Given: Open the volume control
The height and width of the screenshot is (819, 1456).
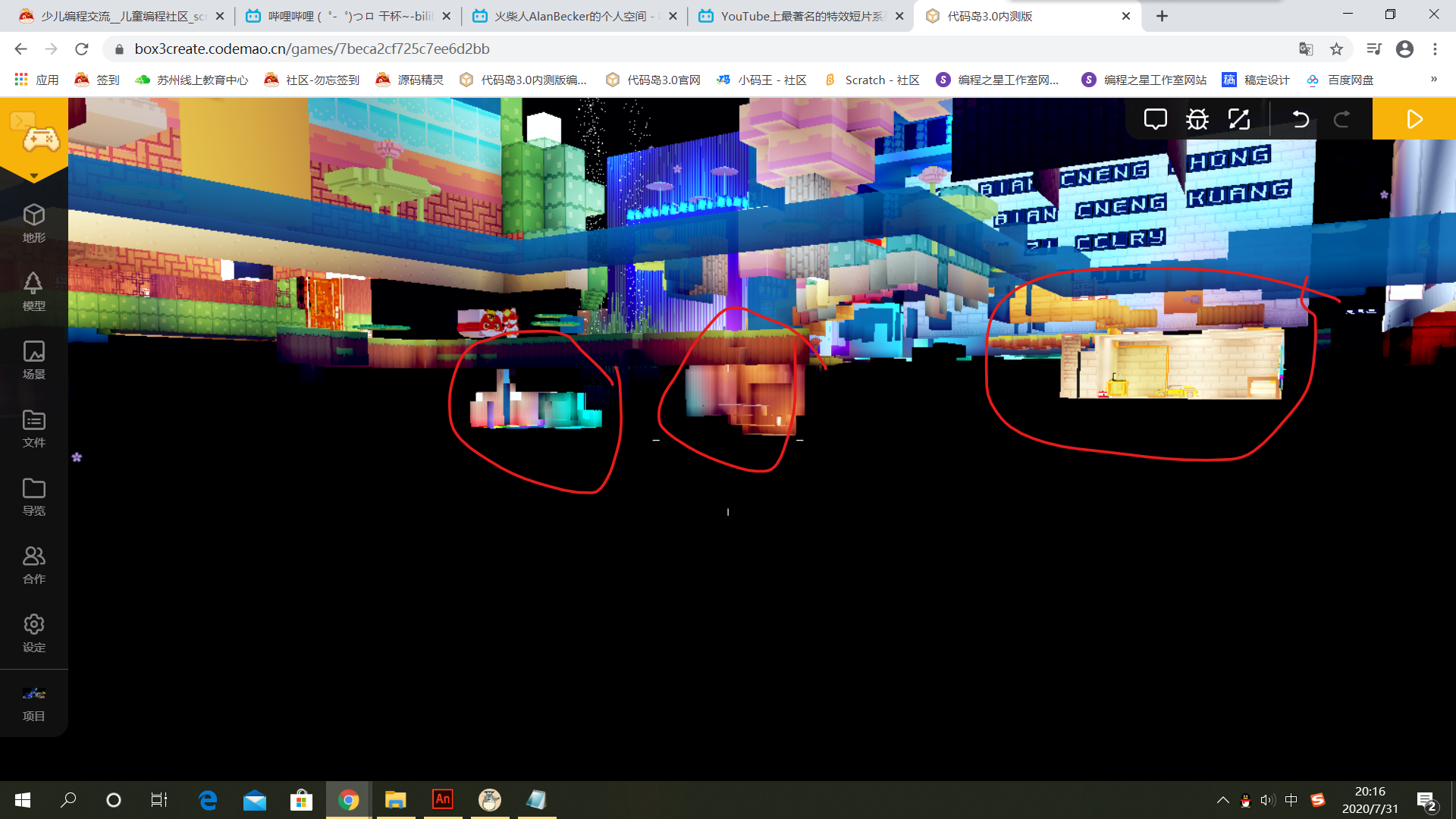Looking at the screenshot, I should tap(1268, 800).
